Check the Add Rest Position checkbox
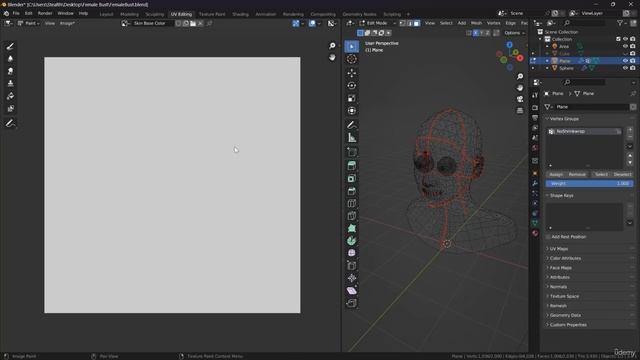640x360 pixels. (548, 237)
